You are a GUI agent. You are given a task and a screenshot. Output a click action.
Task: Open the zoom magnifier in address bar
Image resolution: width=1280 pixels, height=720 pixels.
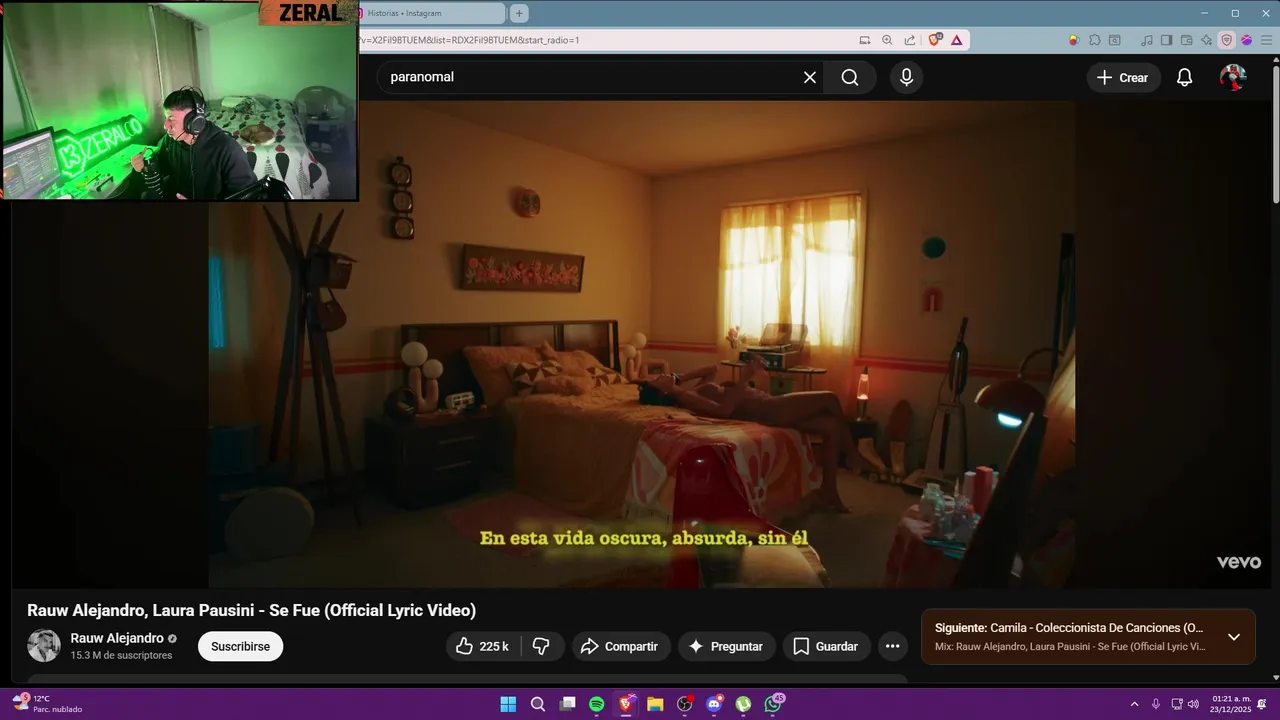tap(887, 40)
